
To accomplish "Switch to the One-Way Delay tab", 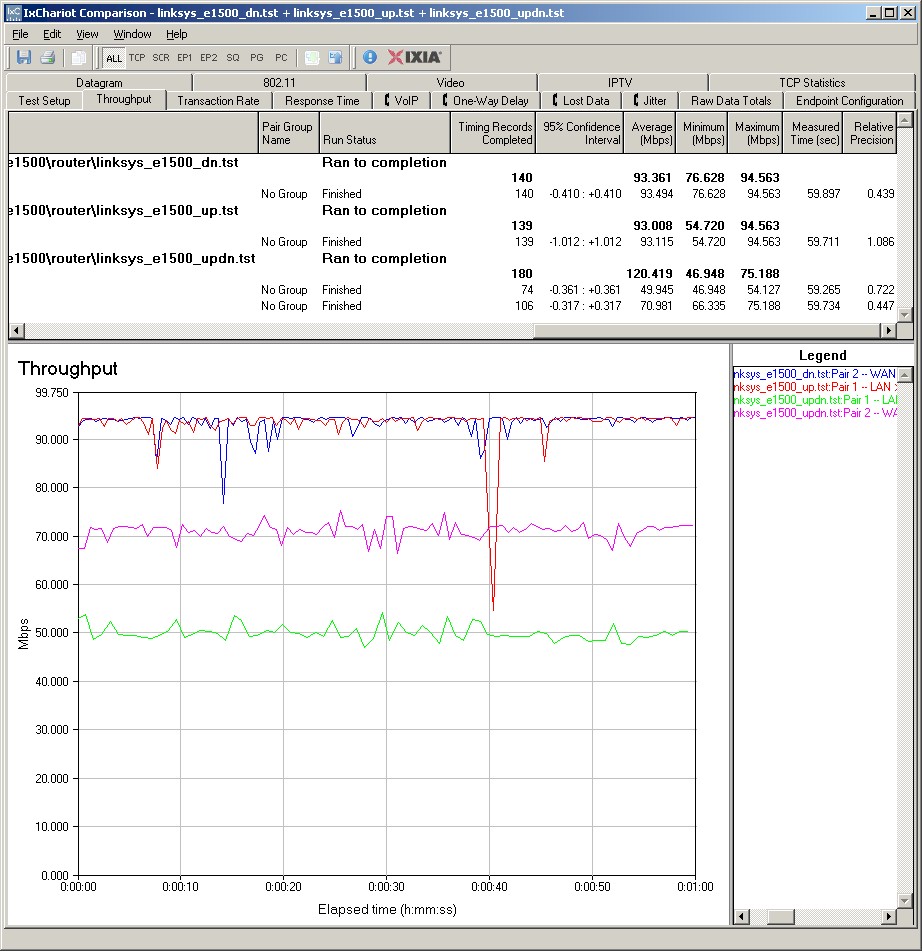I will click(x=485, y=101).
